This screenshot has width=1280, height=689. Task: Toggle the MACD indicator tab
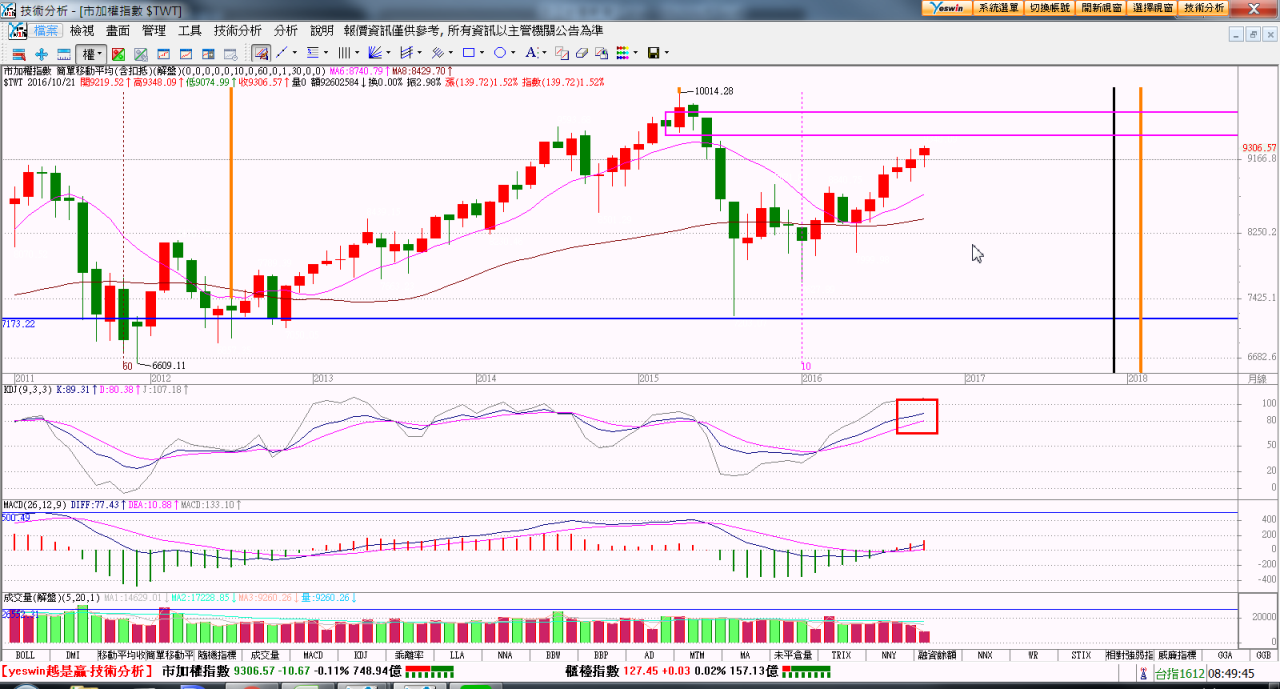(x=313, y=655)
